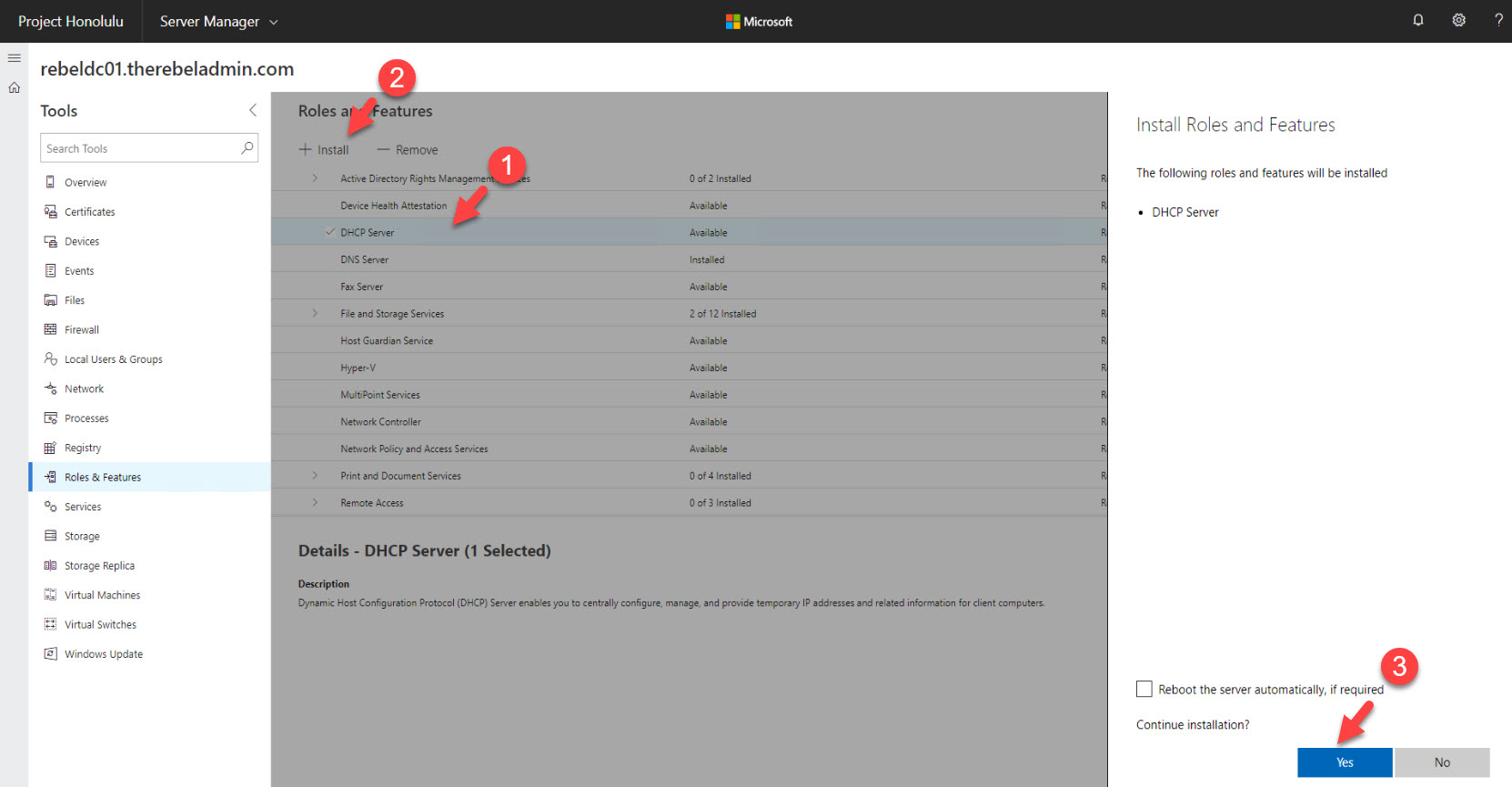Image resolution: width=1512 pixels, height=787 pixels.
Task: Enable reboot the server automatically checkbox
Action: [1144, 689]
